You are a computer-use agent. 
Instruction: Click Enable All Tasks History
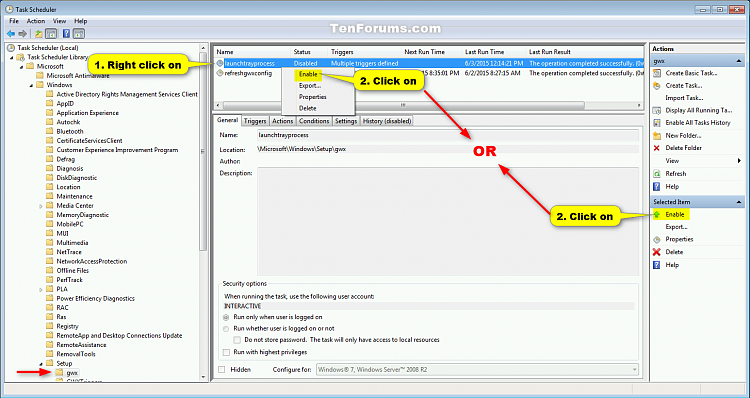click(698, 123)
